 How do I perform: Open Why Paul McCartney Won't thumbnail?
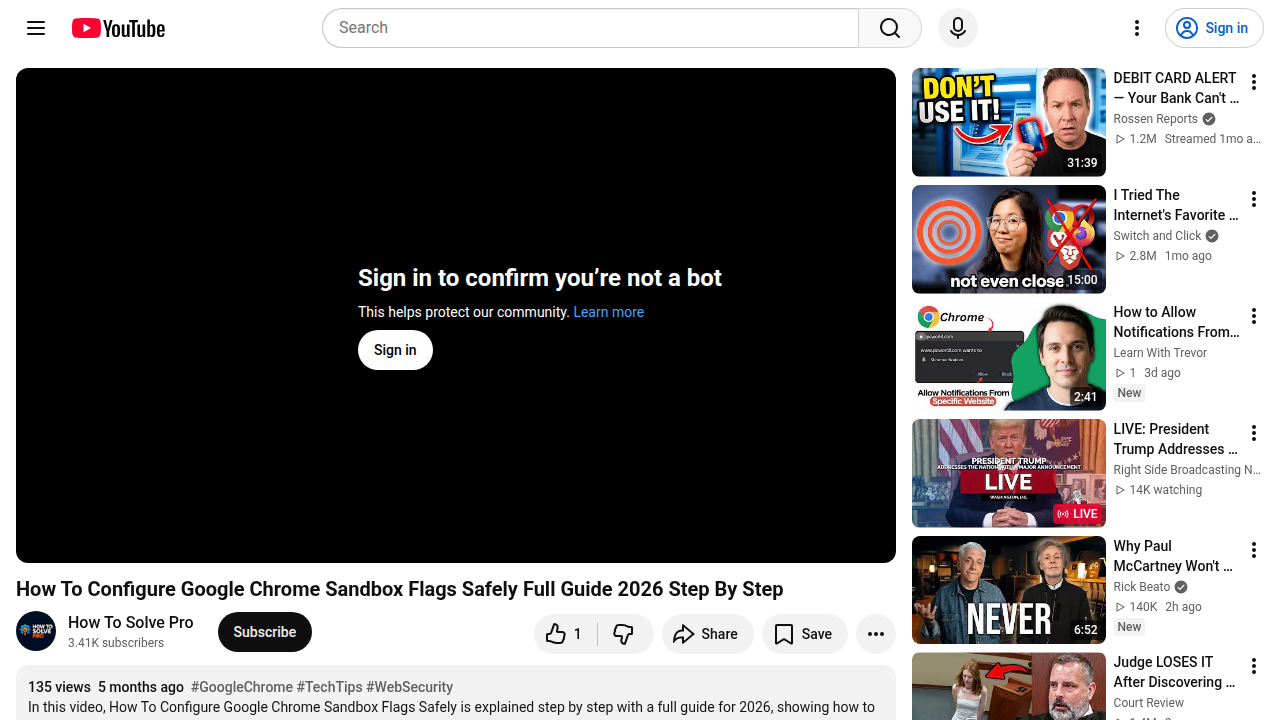(1009, 590)
